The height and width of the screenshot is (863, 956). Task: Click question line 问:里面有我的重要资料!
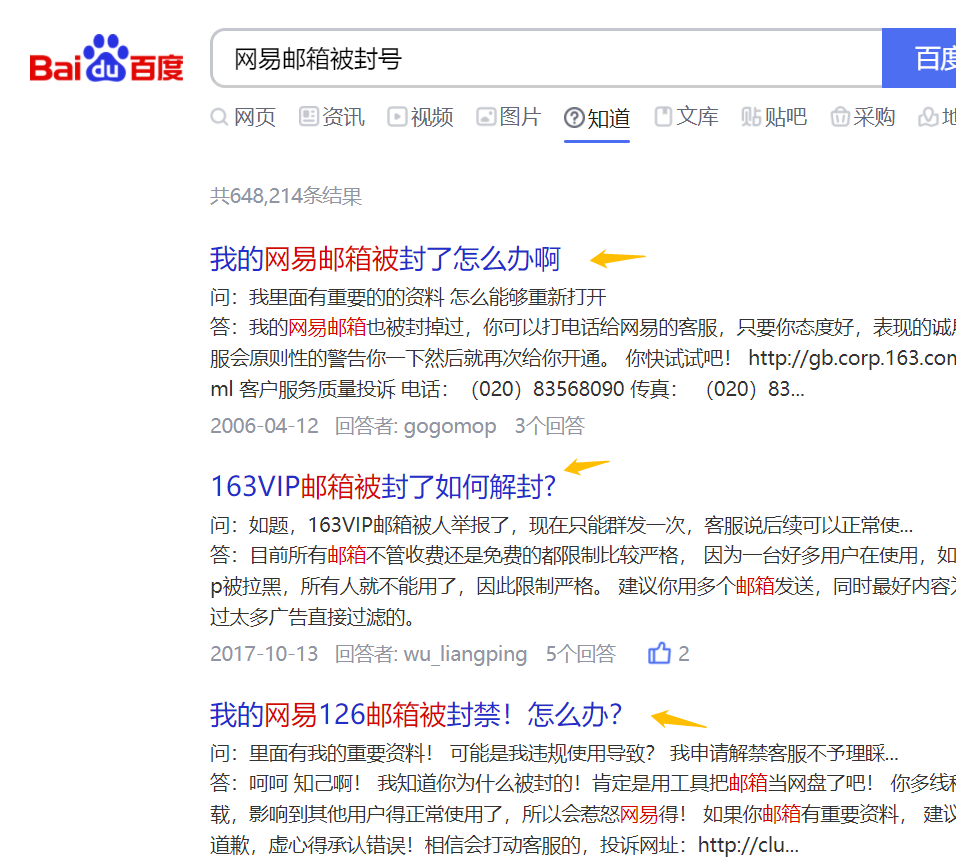(x=554, y=753)
